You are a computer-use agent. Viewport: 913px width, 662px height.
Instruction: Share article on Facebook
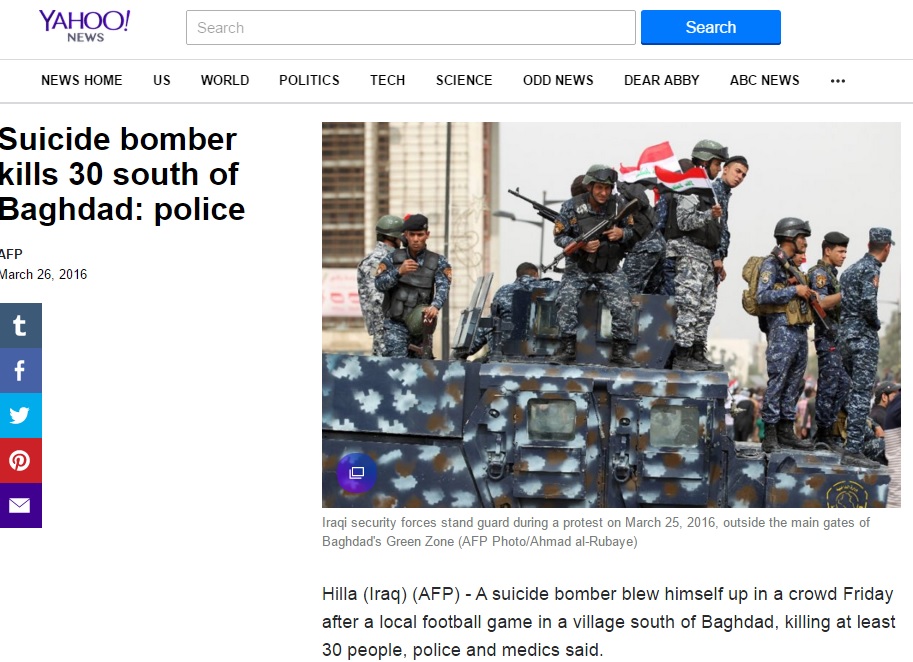click(x=20, y=370)
